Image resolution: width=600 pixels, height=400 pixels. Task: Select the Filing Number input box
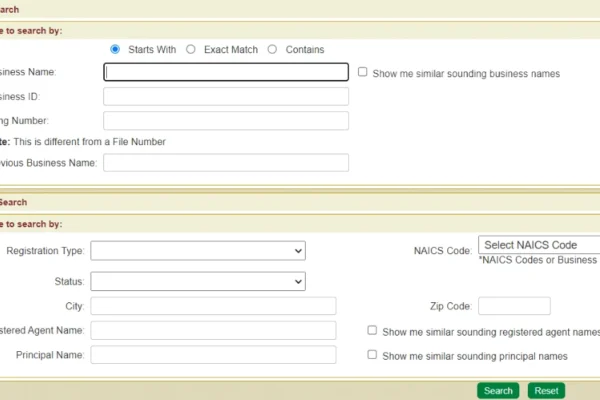coord(226,120)
